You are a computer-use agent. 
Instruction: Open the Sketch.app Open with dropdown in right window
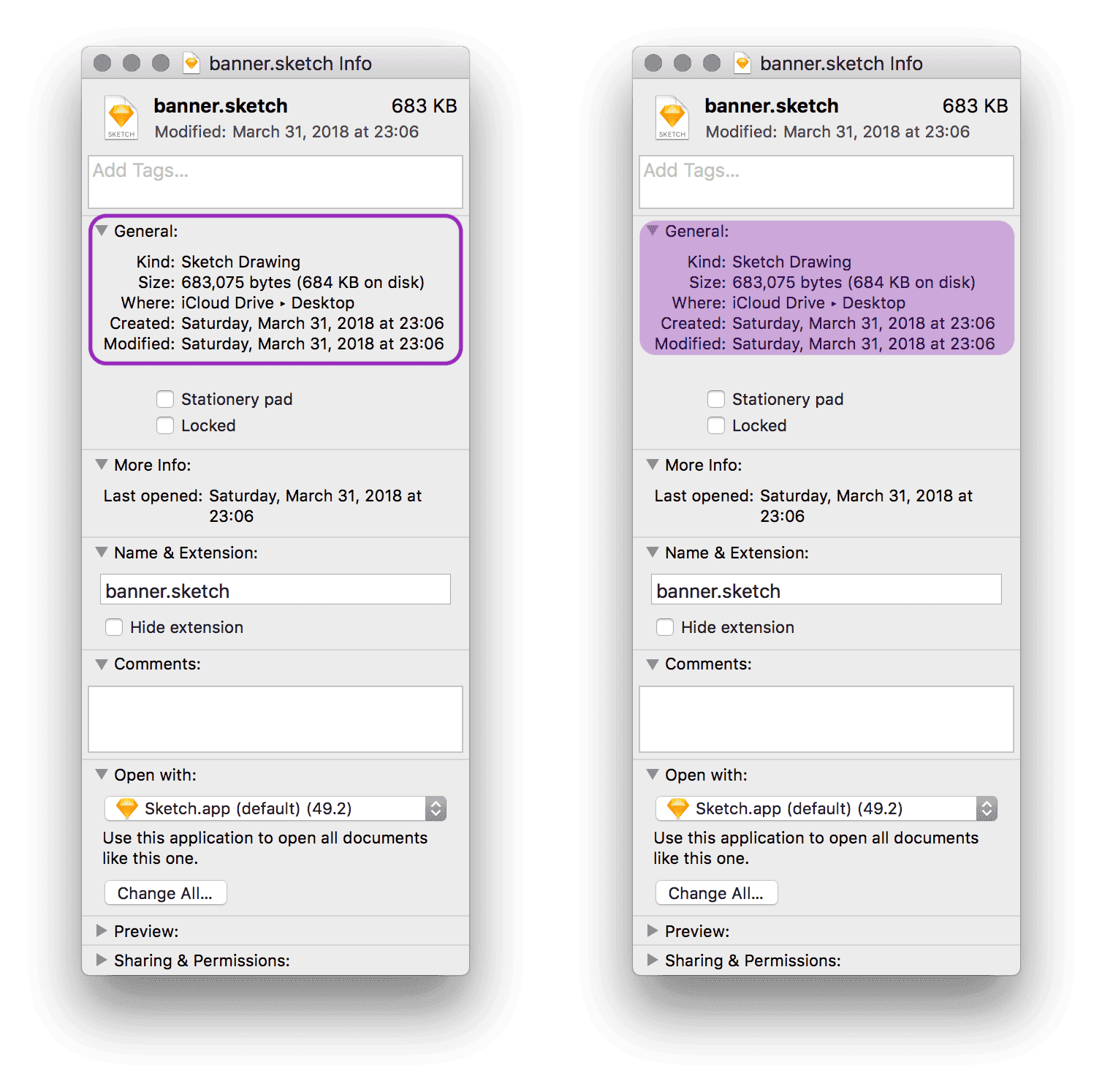point(826,808)
